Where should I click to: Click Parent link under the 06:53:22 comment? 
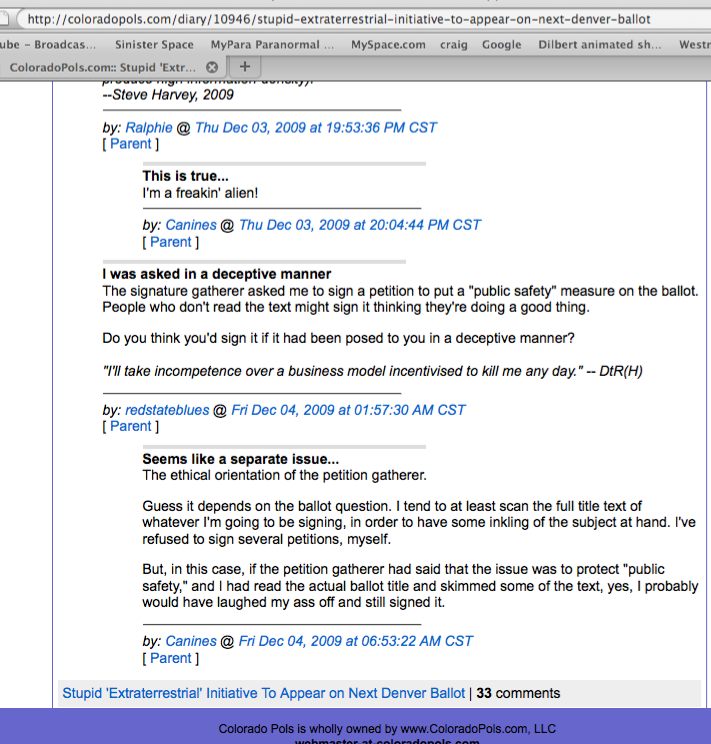(x=170, y=658)
